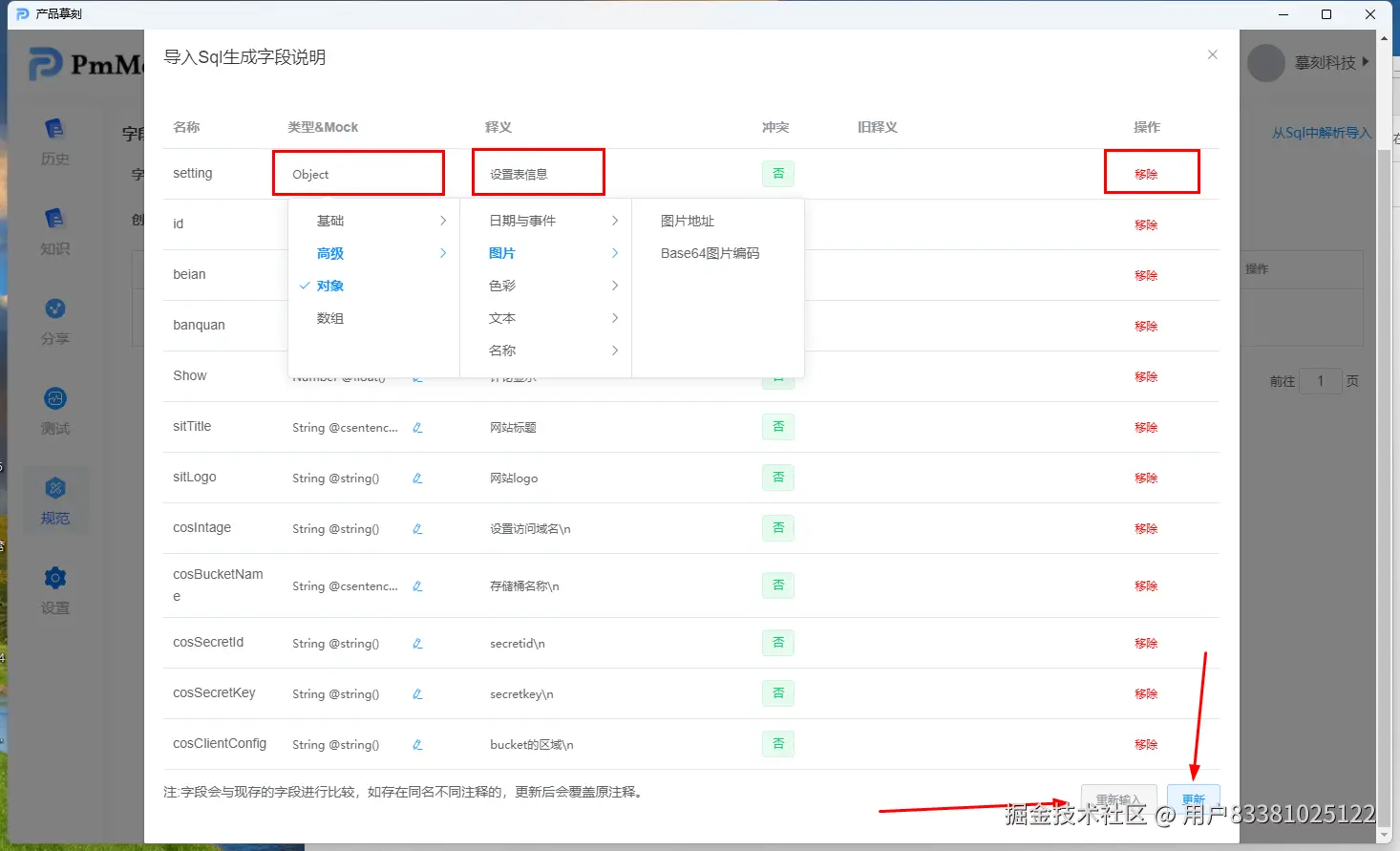Click the 网站标题 definition text
1400x851 pixels.
513,428
